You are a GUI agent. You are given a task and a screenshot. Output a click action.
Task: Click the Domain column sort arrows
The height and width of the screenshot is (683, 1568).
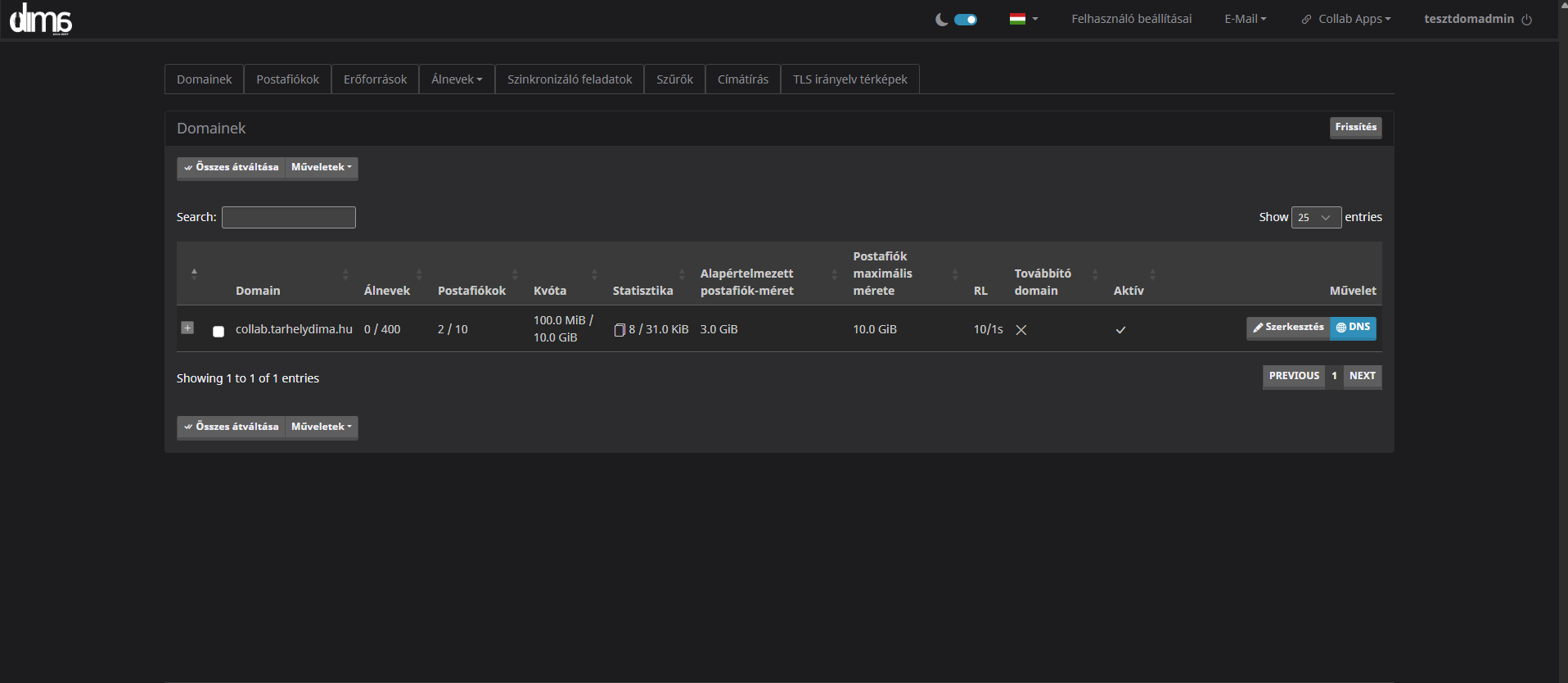pos(345,274)
